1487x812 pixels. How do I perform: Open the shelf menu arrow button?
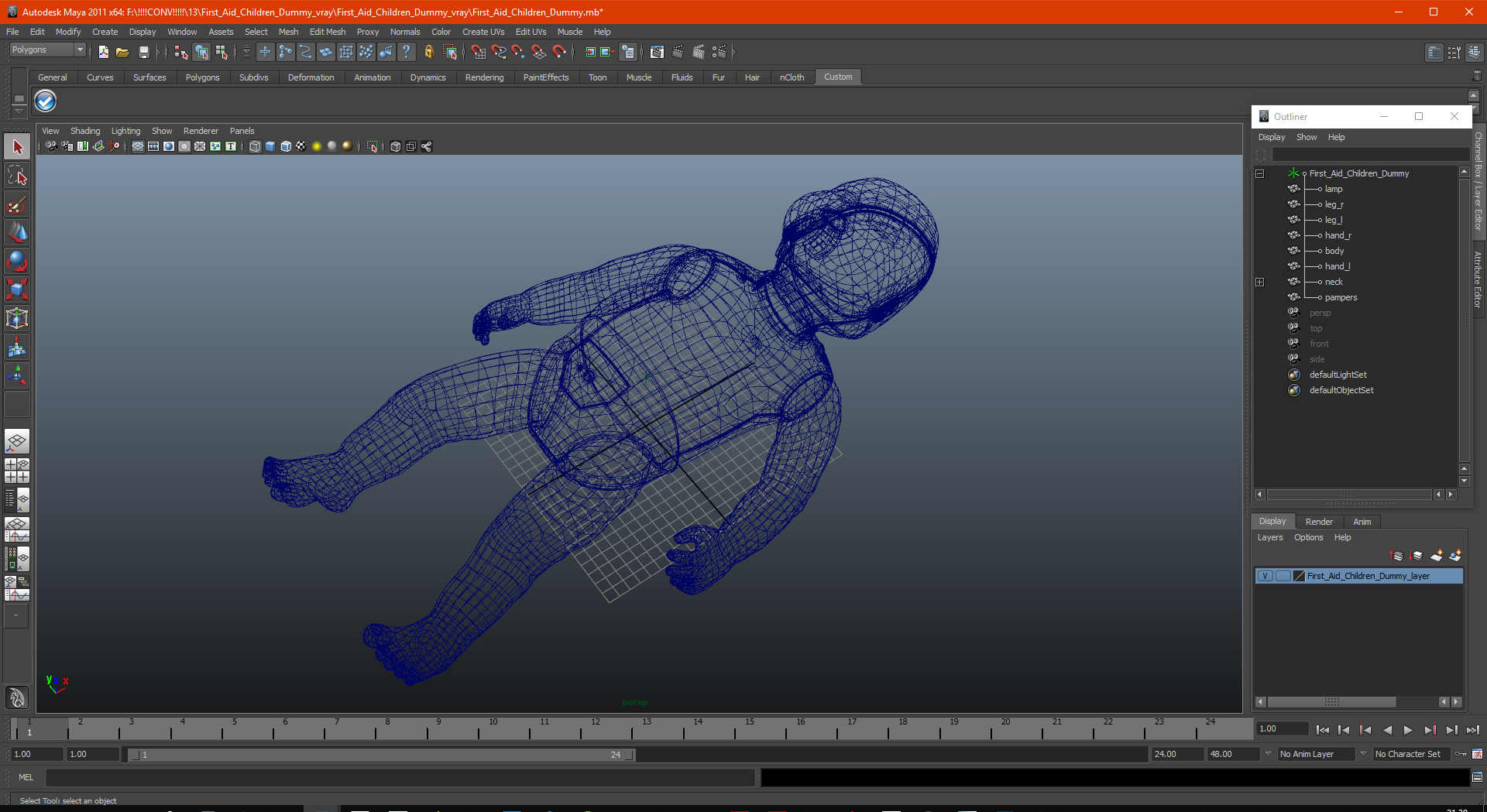point(19,110)
